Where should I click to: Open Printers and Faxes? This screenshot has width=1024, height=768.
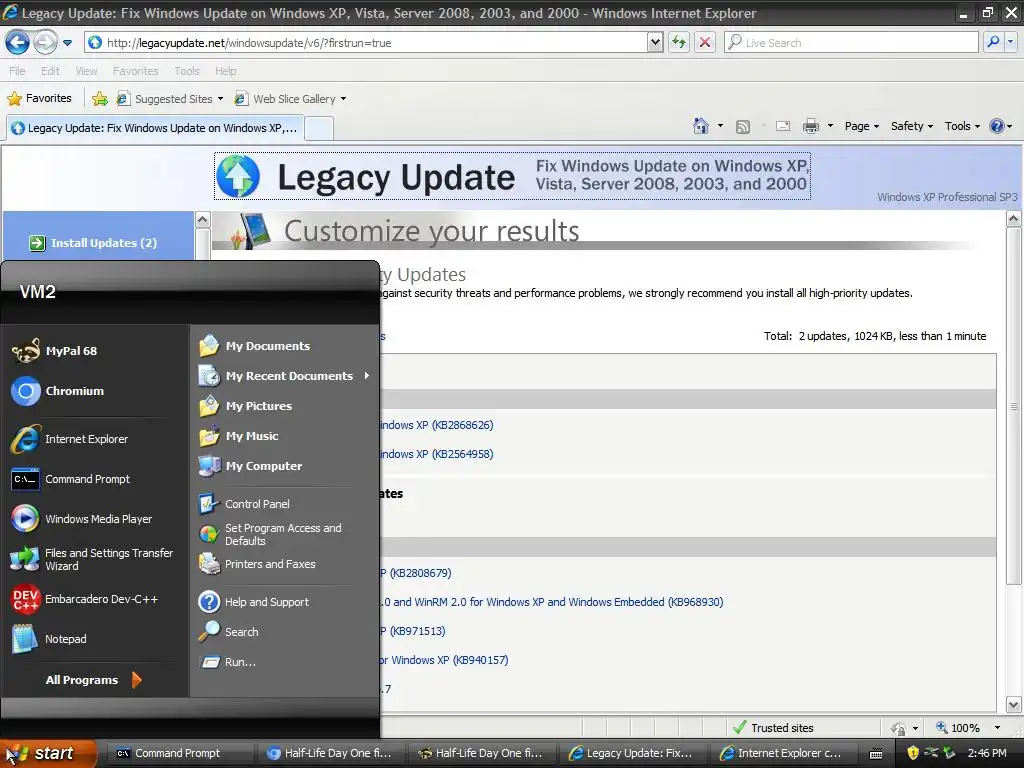pos(257,564)
